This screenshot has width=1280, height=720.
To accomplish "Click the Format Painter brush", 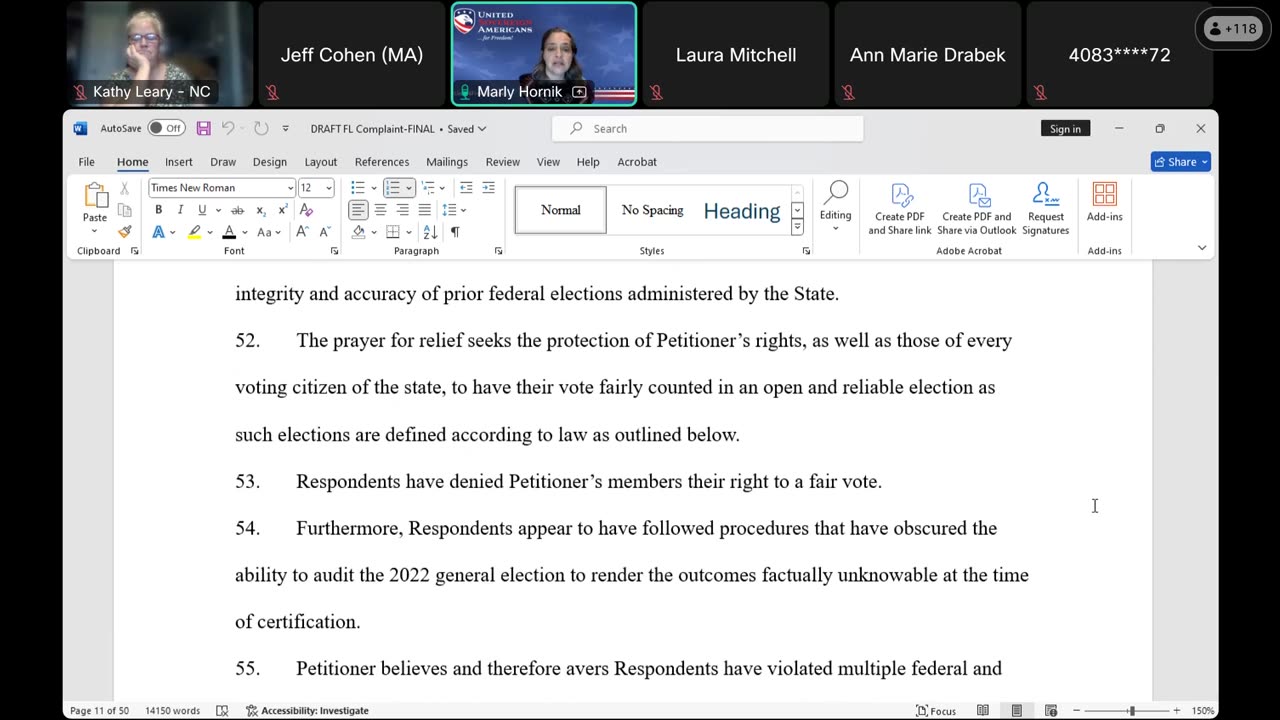I will (125, 232).
